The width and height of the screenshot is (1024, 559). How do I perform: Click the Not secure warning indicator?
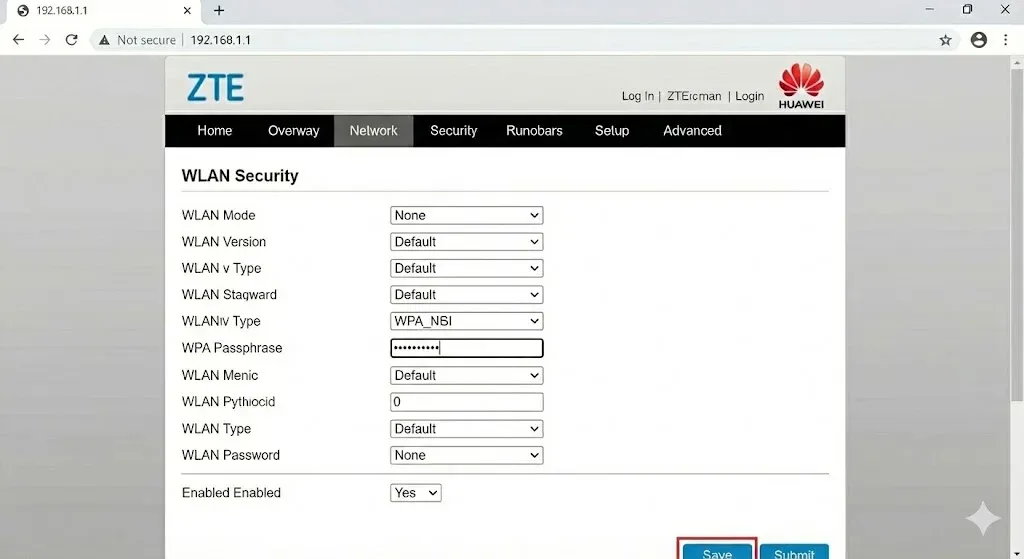(137, 40)
